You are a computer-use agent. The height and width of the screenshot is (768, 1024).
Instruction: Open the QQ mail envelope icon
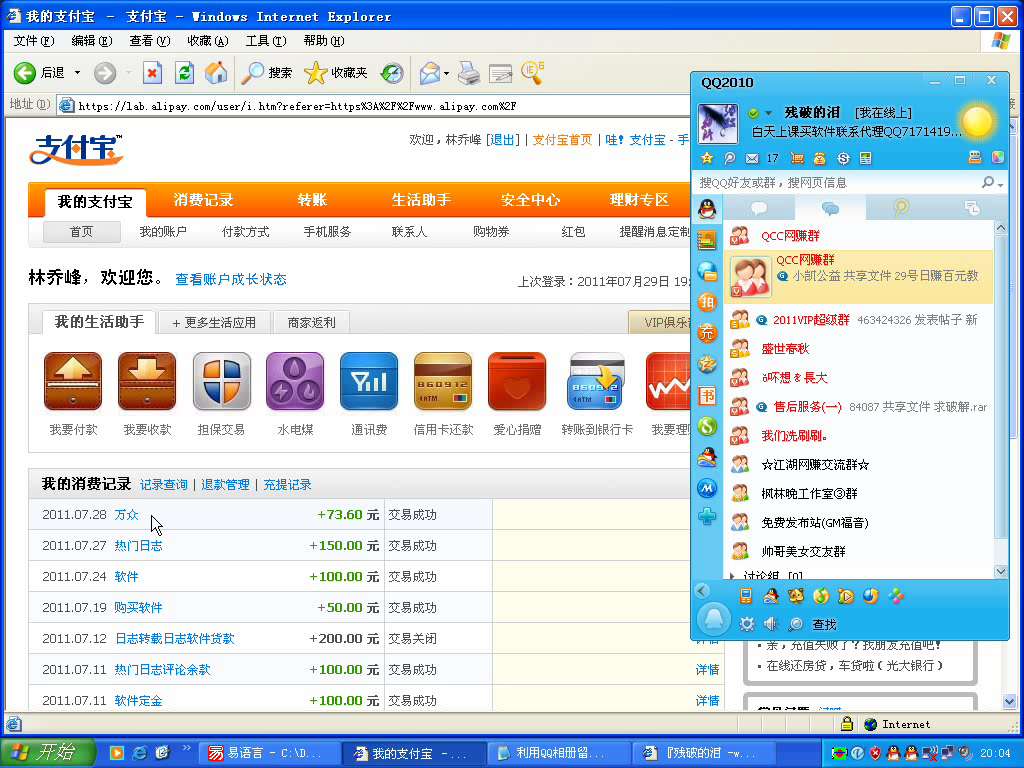coord(751,158)
